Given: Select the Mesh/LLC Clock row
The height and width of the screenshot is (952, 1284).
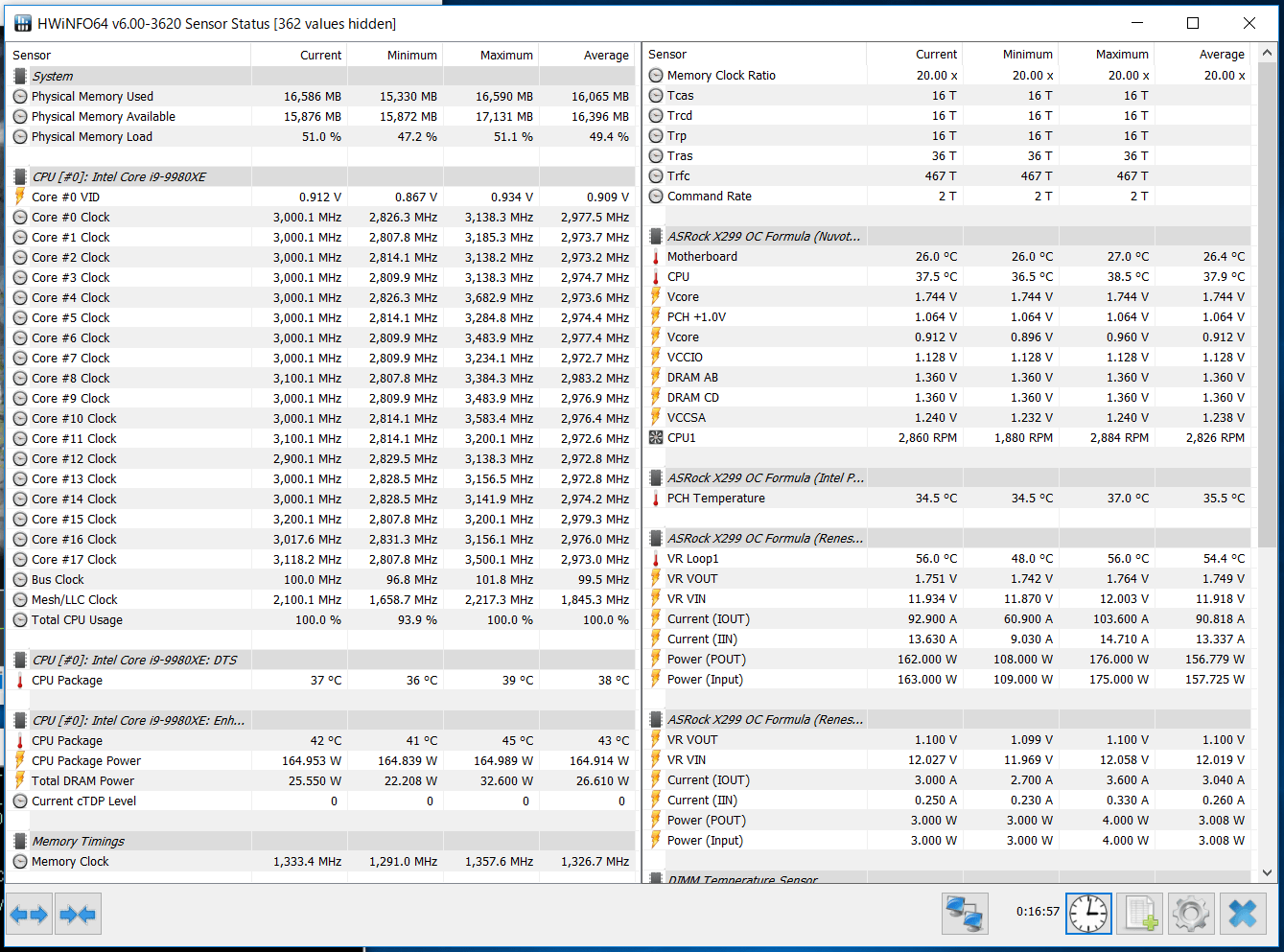Looking at the screenshot, I should click(x=321, y=599).
